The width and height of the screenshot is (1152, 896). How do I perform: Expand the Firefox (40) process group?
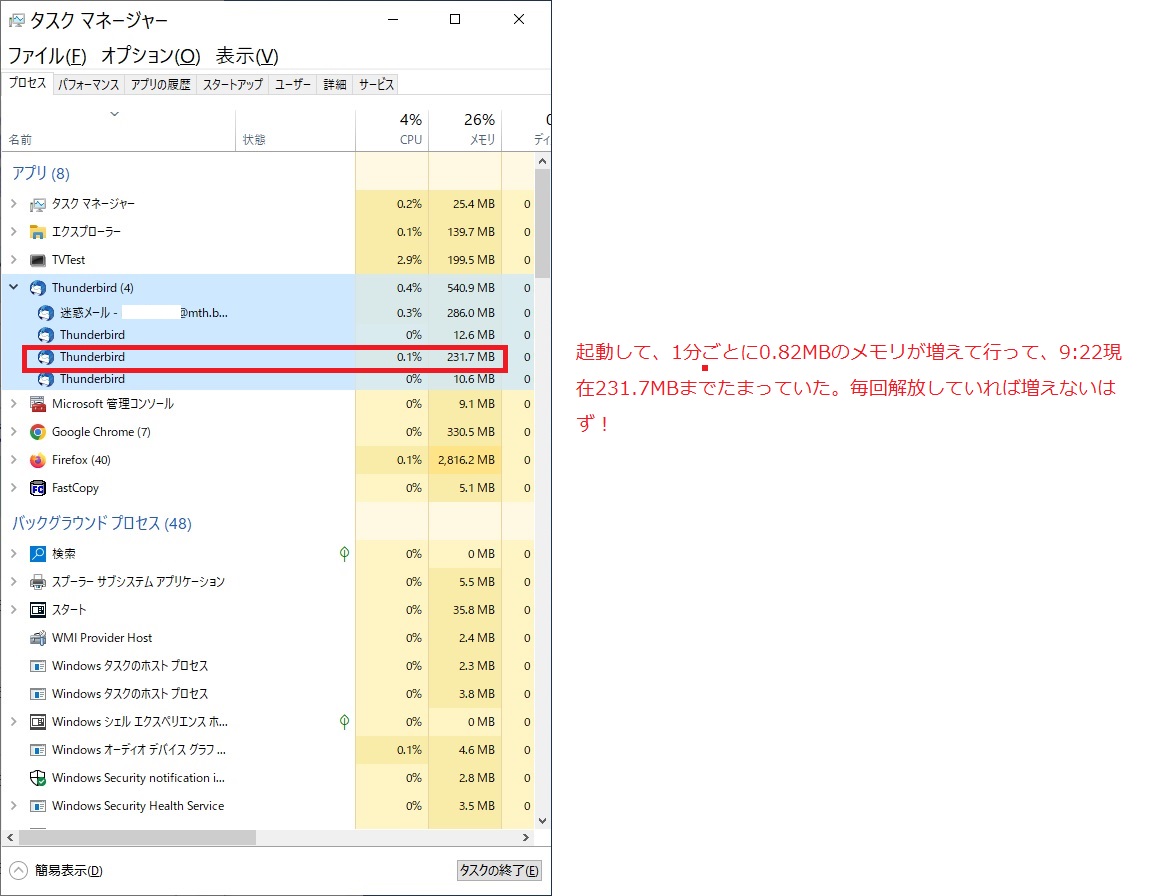pyautogui.click(x=13, y=460)
